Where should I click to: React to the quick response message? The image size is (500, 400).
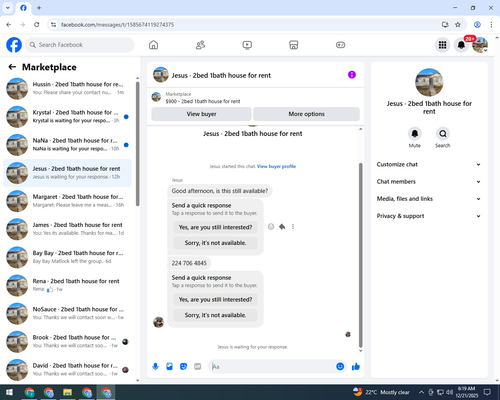click(271, 227)
